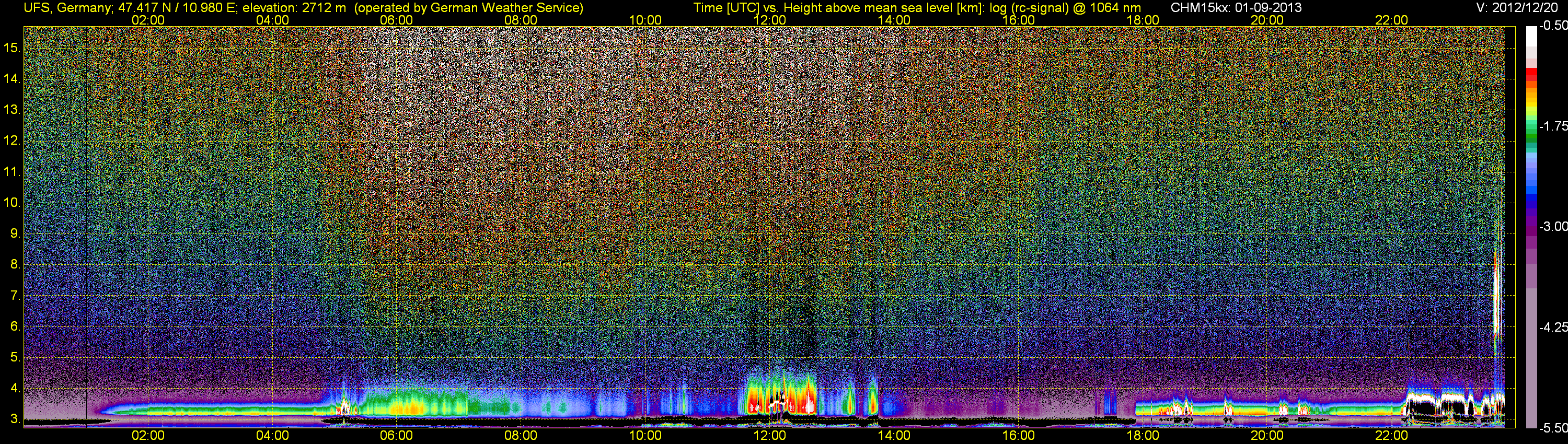Viewport: 1568px width, 444px height.
Task: Select the 04:00 label on the bottom time axis
Action: 272,436
